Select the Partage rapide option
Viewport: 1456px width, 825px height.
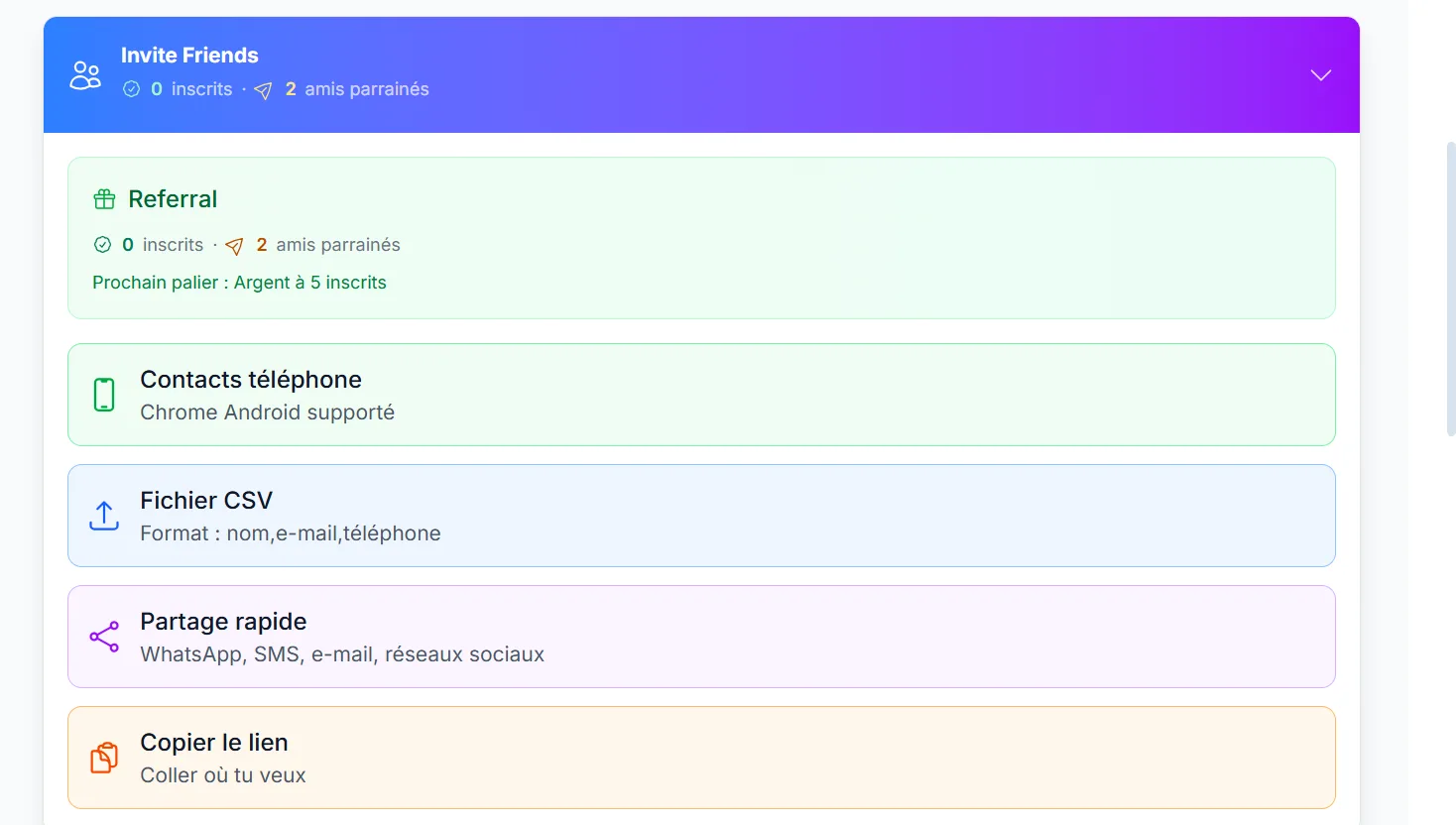point(701,637)
